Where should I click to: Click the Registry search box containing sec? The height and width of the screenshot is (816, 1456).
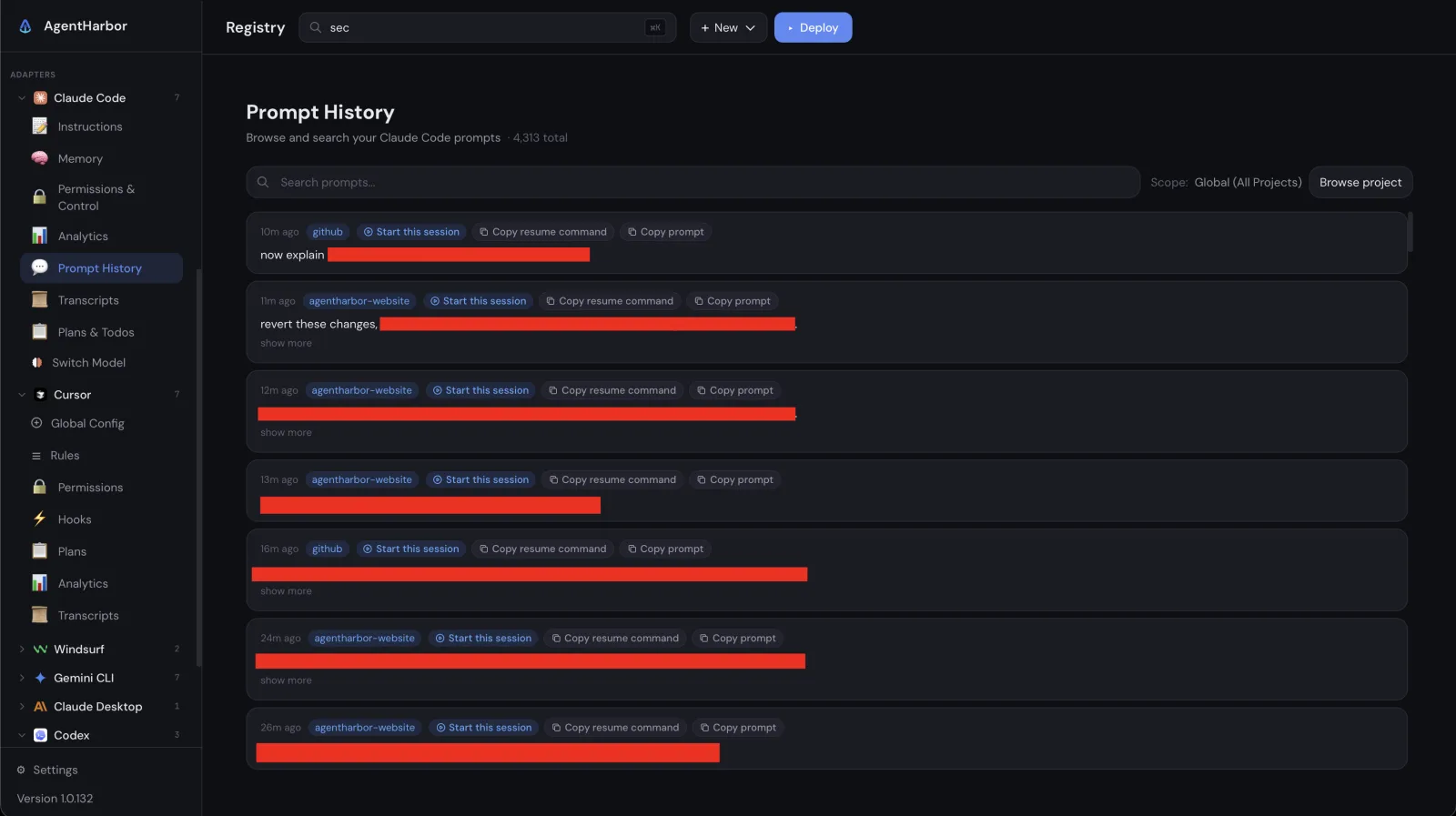pos(487,27)
